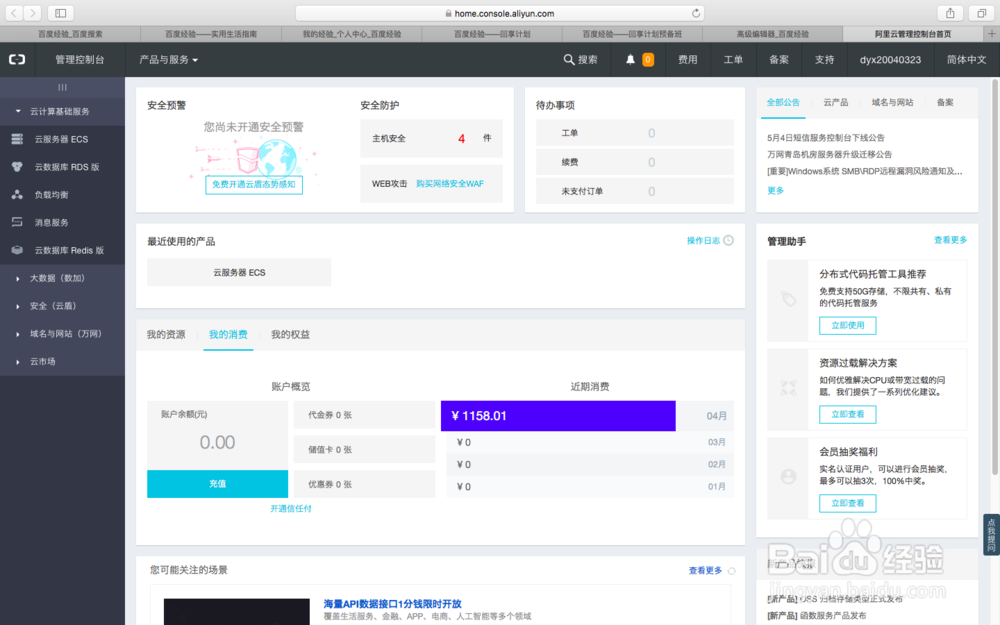Expand 云市场 section
Viewport: 1000px width, 625px height.
click(62, 361)
